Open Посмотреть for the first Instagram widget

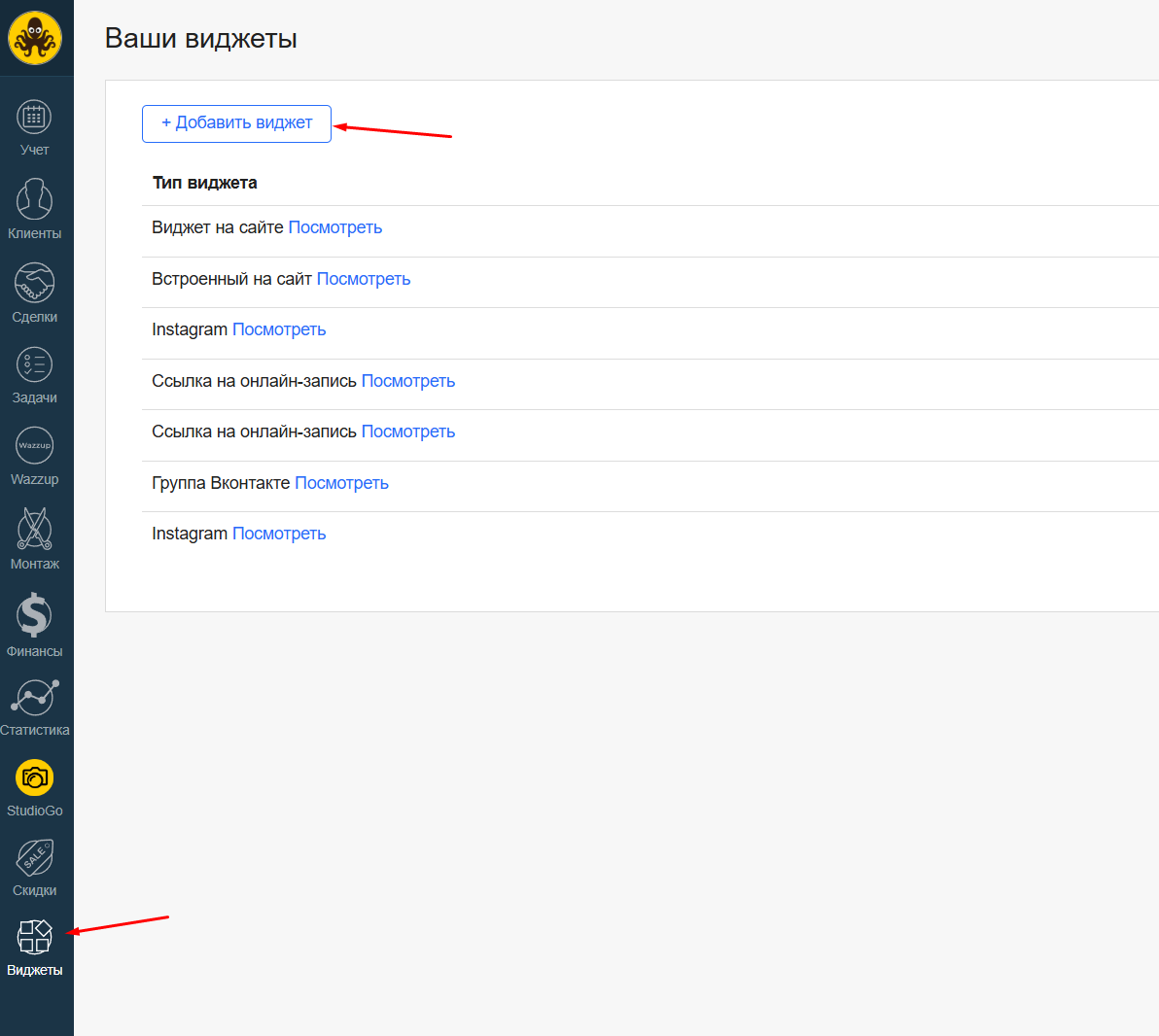click(279, 329)
